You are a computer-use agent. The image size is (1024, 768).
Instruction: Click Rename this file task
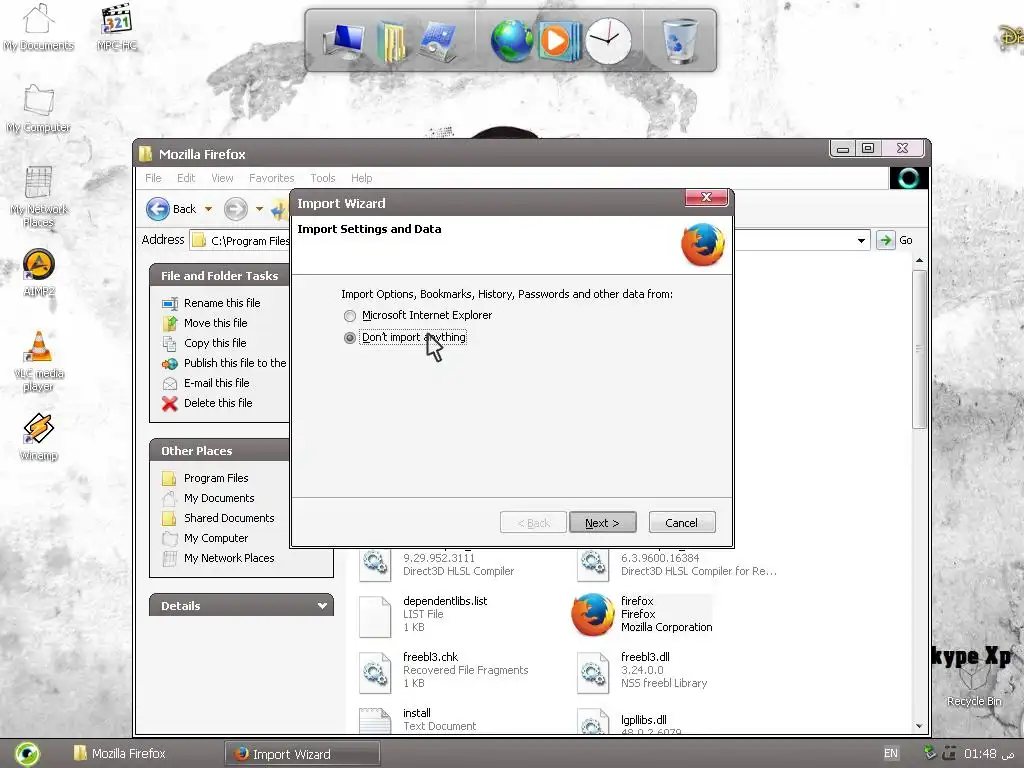(x=221, y=303)
